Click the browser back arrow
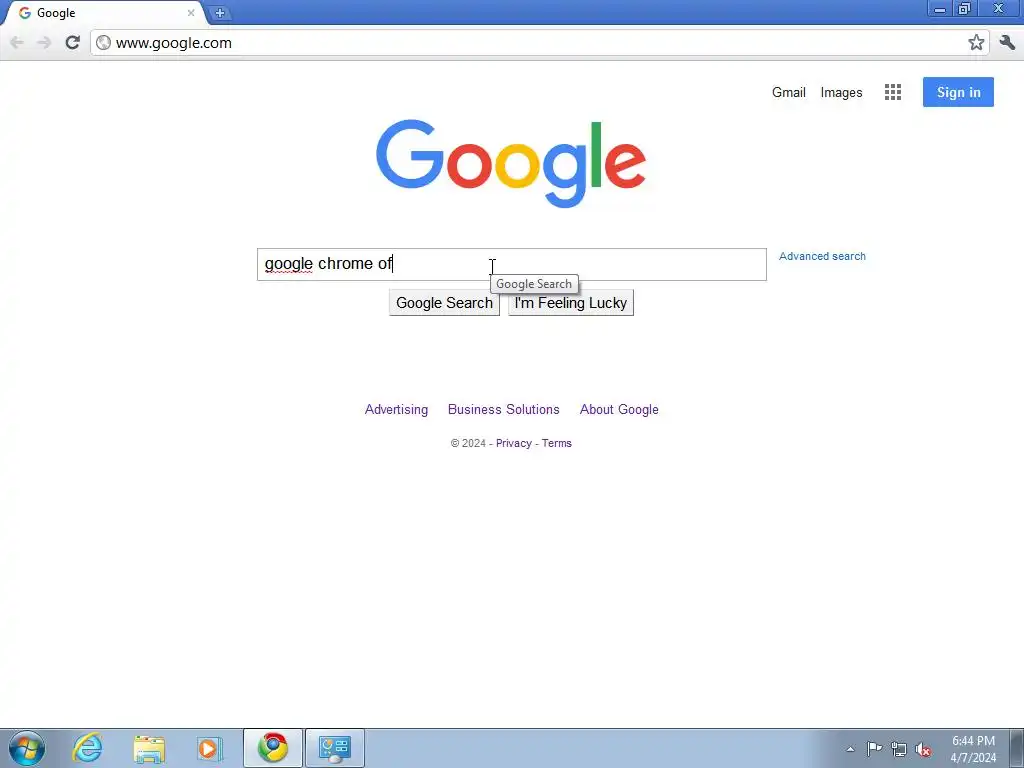Screen dimensions: 1024x768 coord(17,43)
